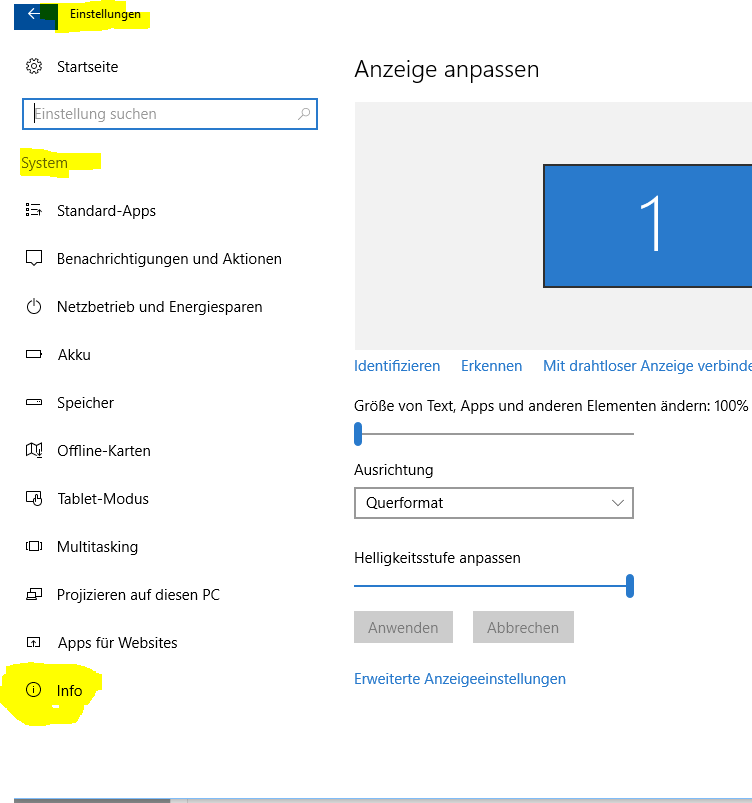Click the Erkennen link
This screenshot has width=752, height=803.
click(x=491, y=366)
